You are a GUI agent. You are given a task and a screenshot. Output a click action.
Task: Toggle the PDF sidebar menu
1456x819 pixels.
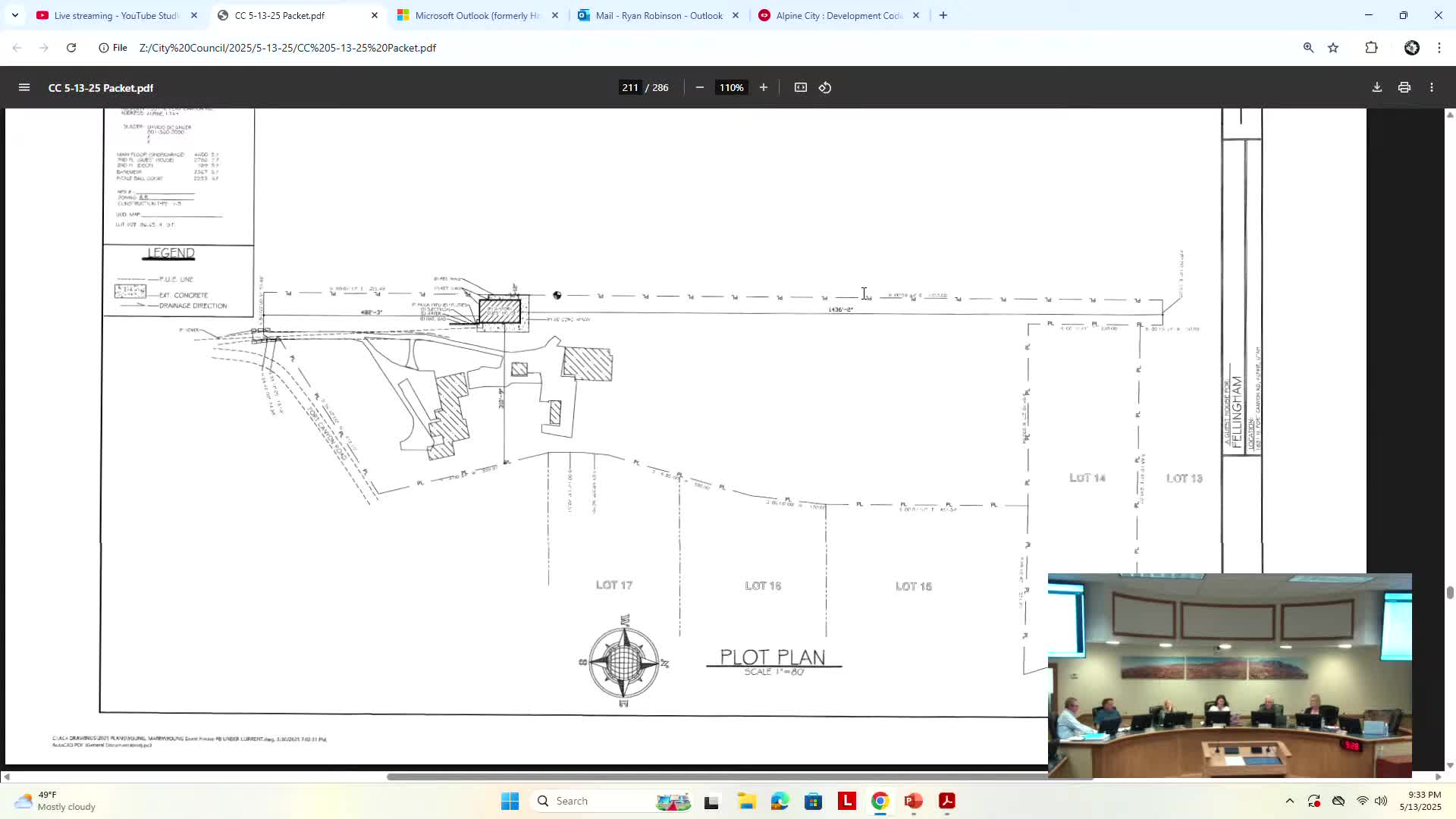pos(24,88)
